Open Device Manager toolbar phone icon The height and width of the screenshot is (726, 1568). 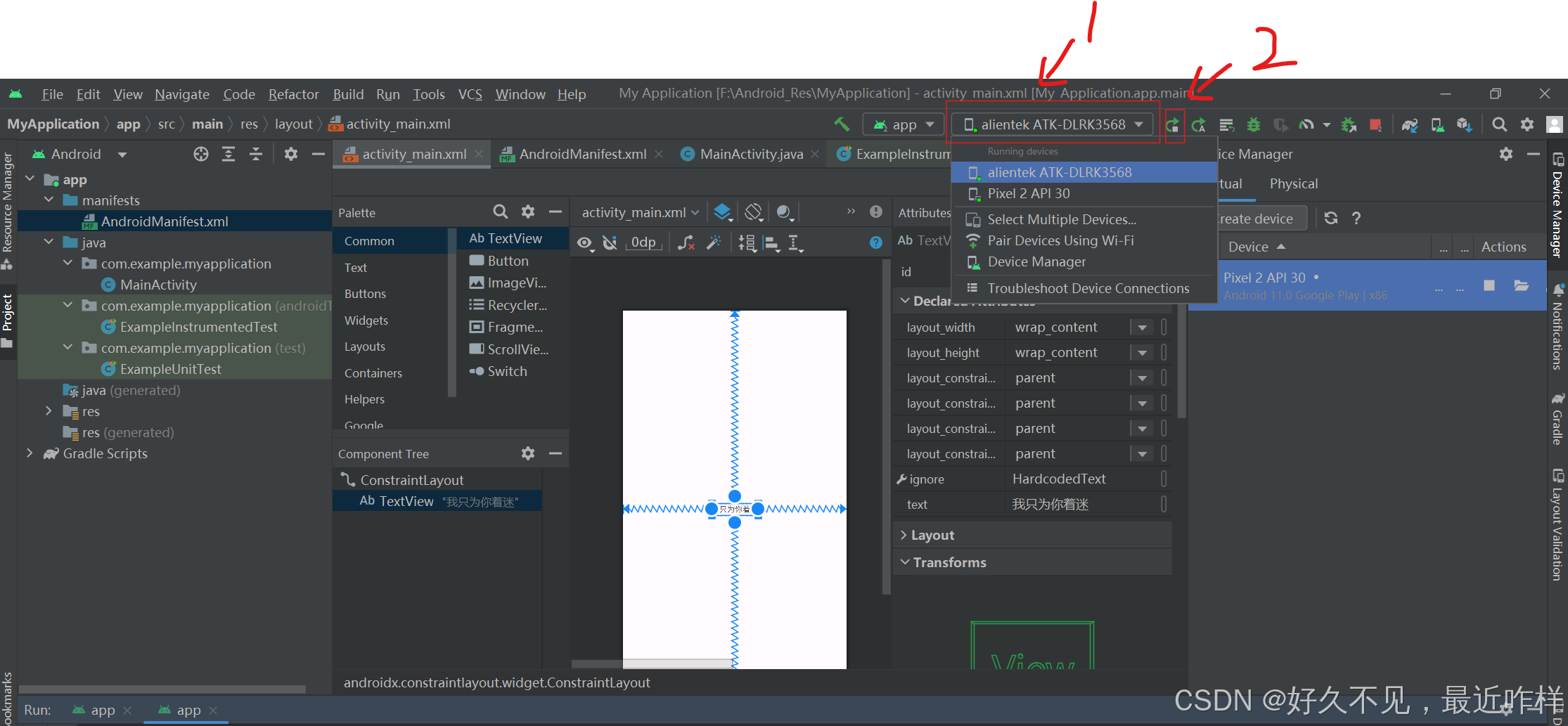pyautogui.click(x=1438, y=125)
